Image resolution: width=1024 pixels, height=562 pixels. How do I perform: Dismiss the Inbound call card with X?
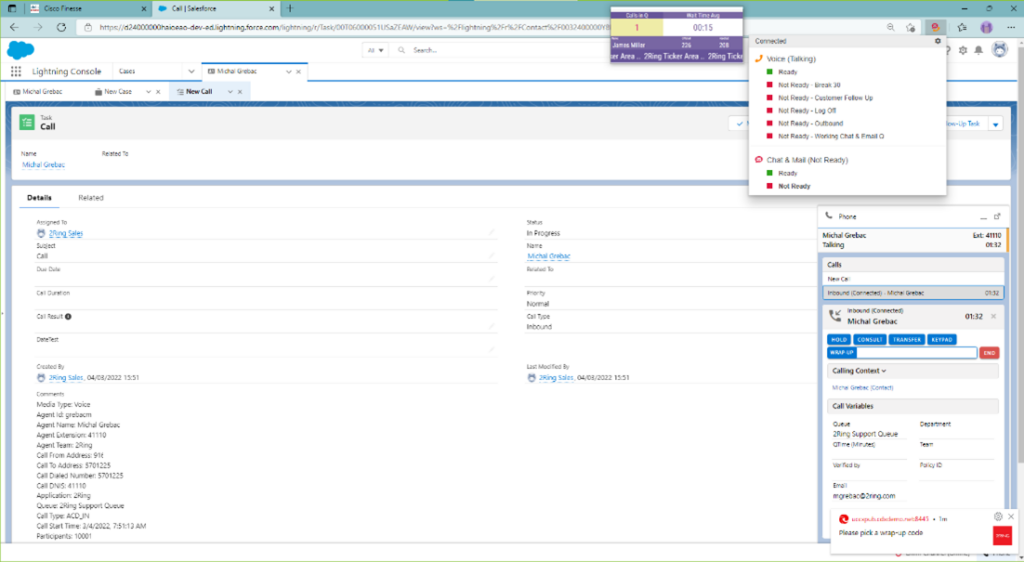point(993,317)
